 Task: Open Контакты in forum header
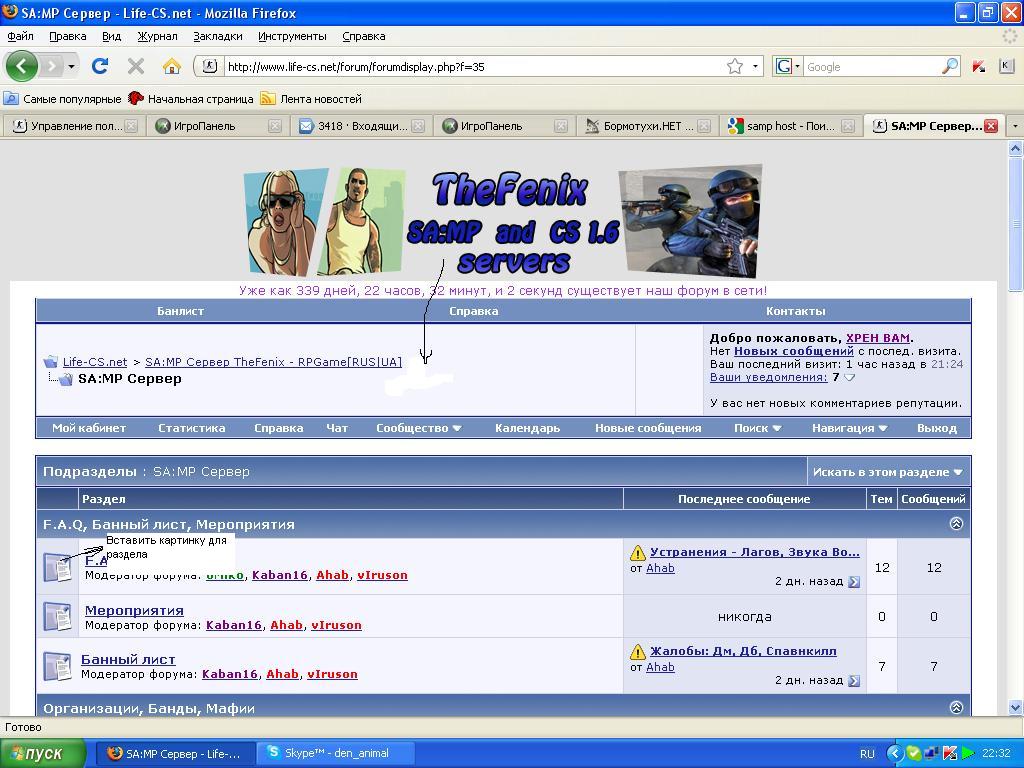pyautogui.click(x=795, y=311)
